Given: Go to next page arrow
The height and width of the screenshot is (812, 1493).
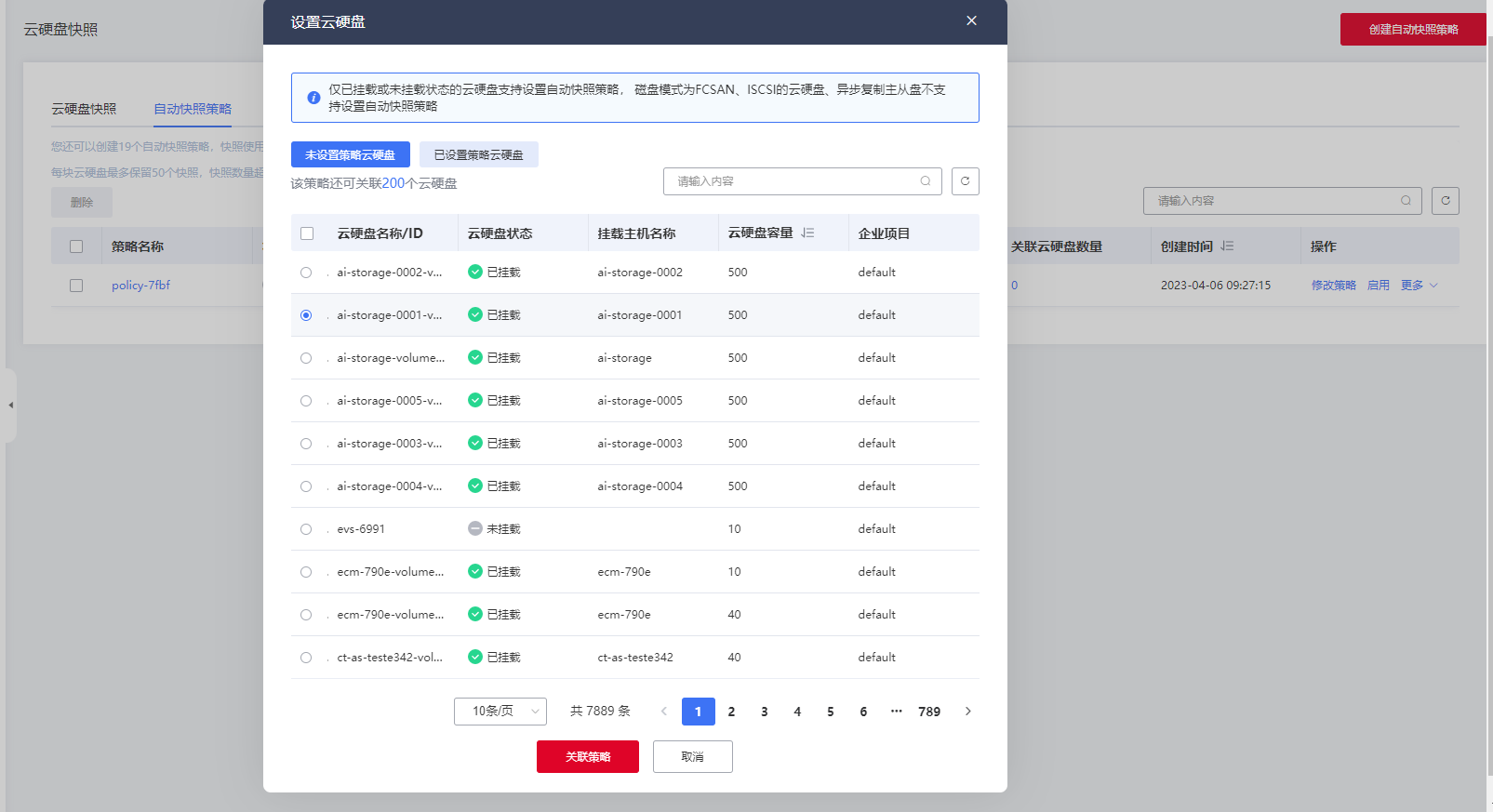Looking at the screenshot, I should click(968, 712).
